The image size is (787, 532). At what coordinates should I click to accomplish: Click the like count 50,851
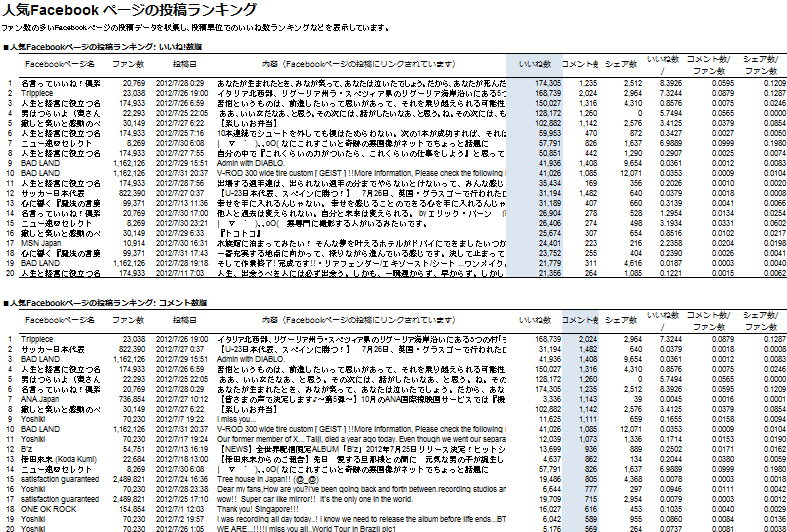[x=549, y=153]
